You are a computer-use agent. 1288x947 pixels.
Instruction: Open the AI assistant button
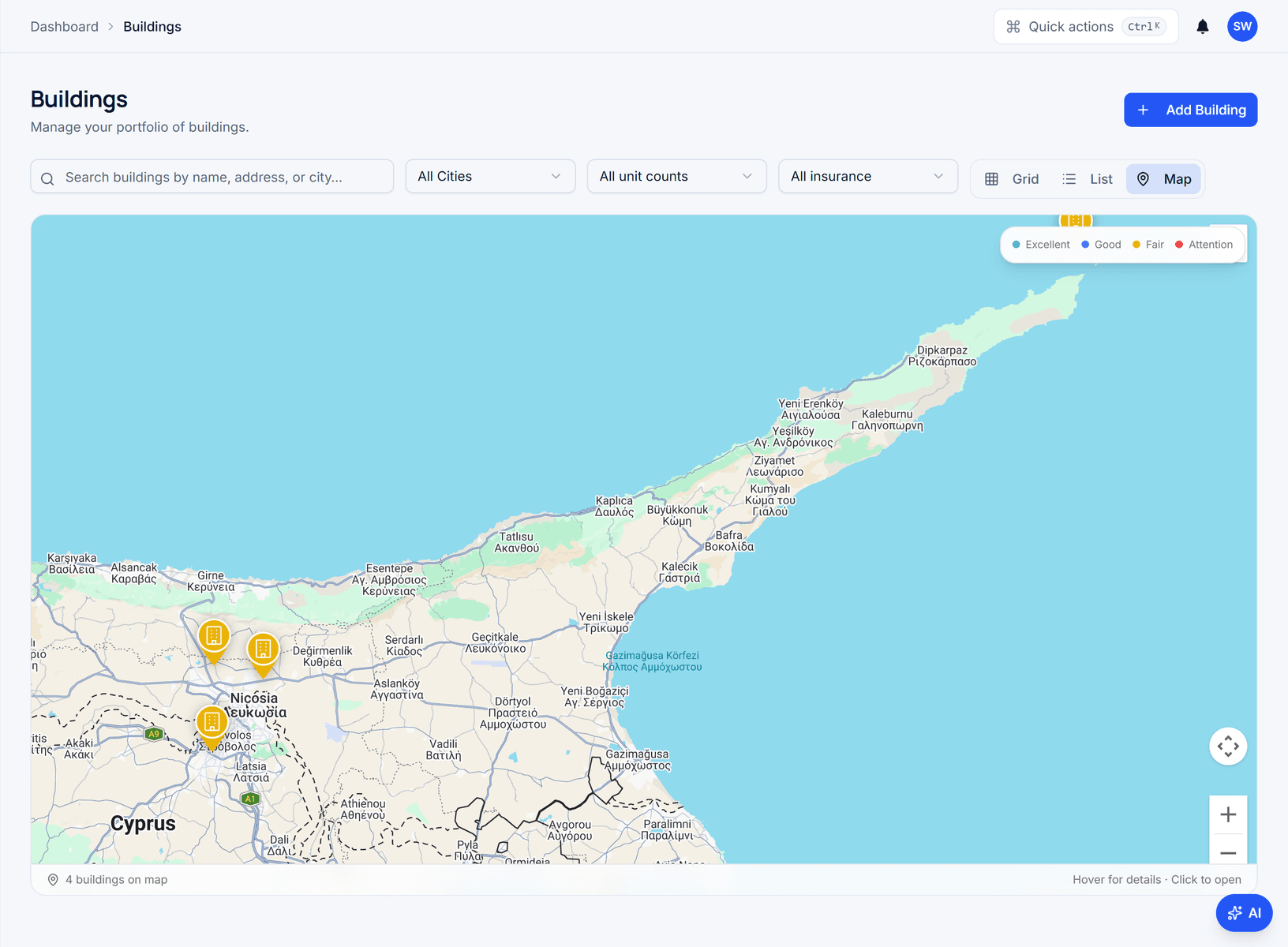1245,913
